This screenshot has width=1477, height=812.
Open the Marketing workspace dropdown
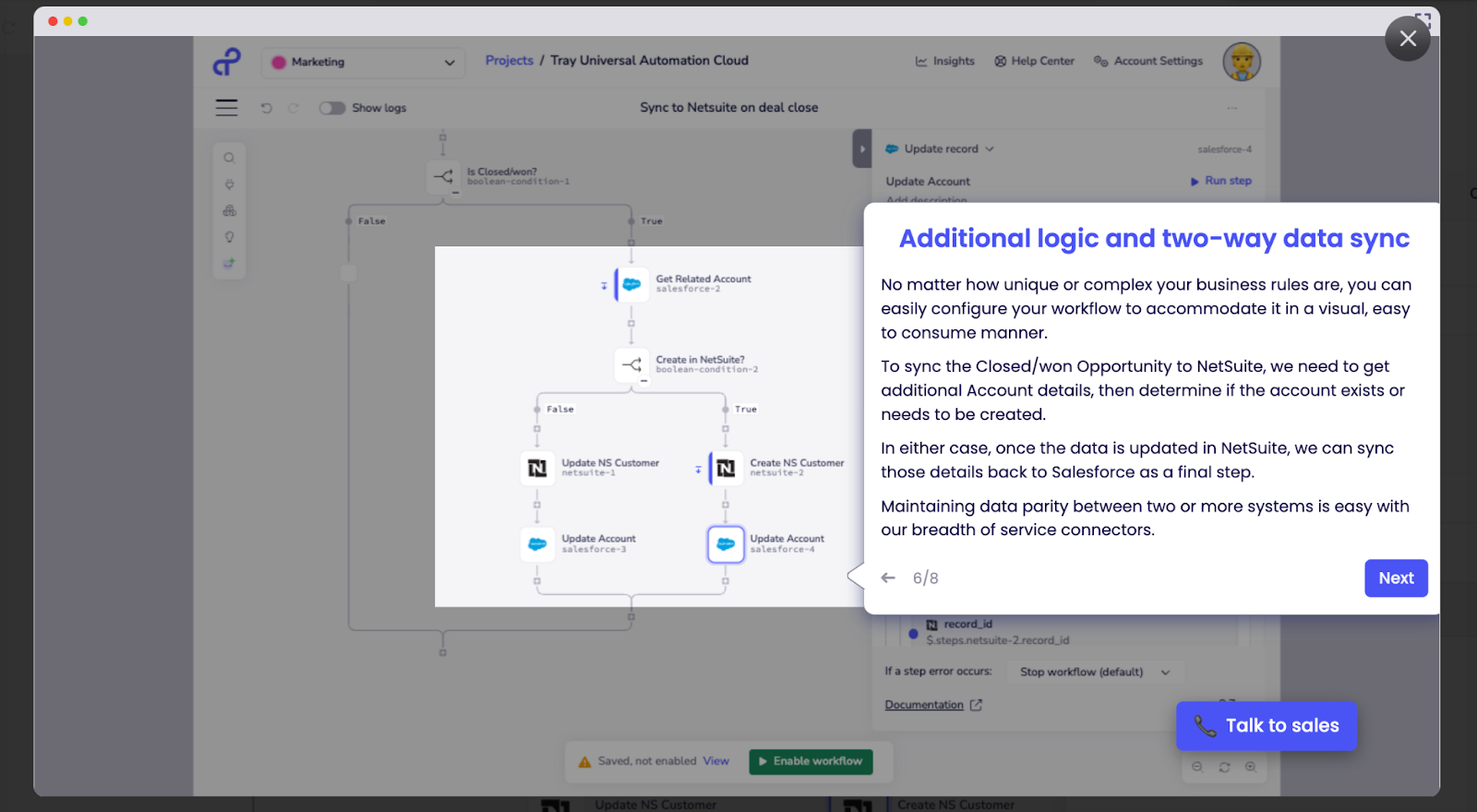click(x=363, y=62)
